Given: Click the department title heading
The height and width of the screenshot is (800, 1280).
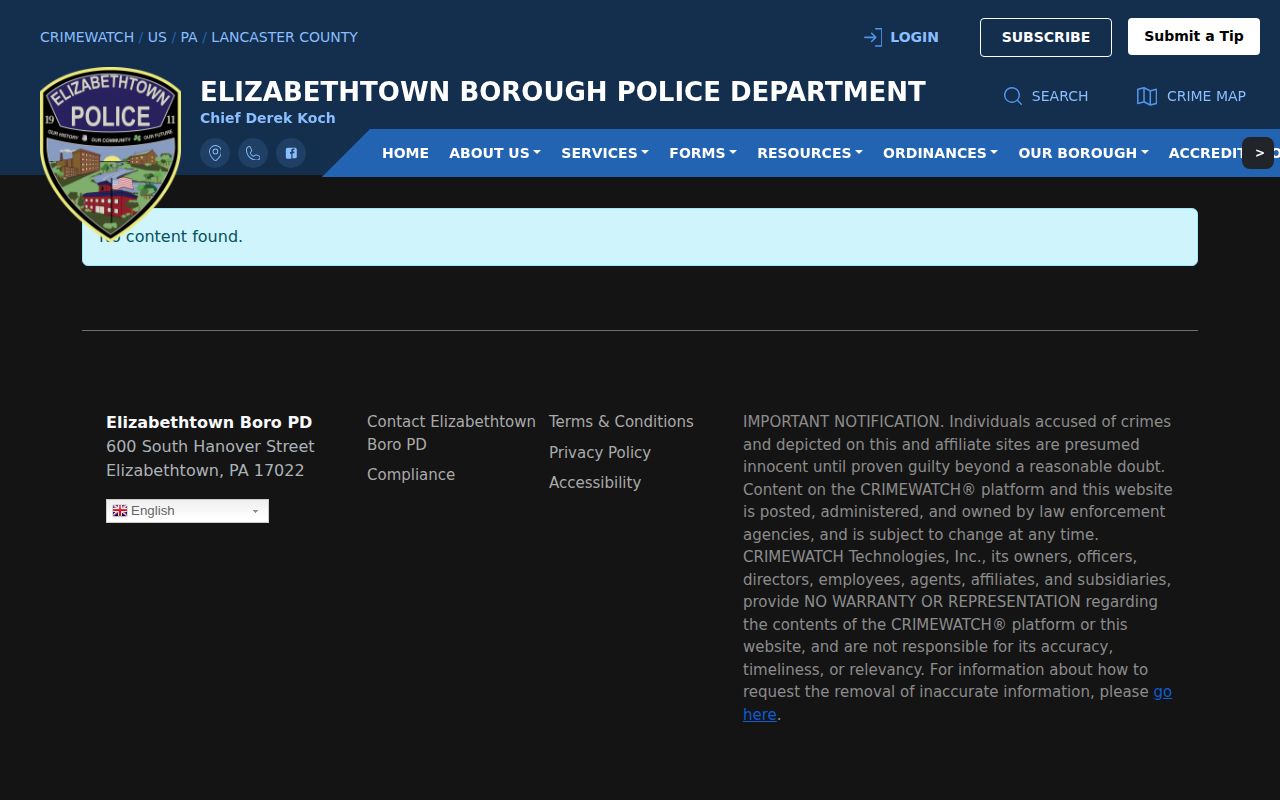Looking at the screenshot, I should 563,92.
